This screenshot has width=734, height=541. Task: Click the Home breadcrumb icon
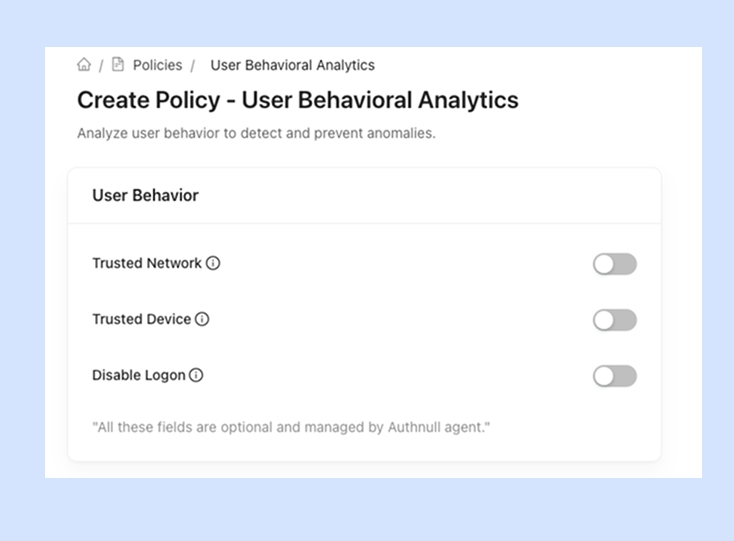click(84, 65)
